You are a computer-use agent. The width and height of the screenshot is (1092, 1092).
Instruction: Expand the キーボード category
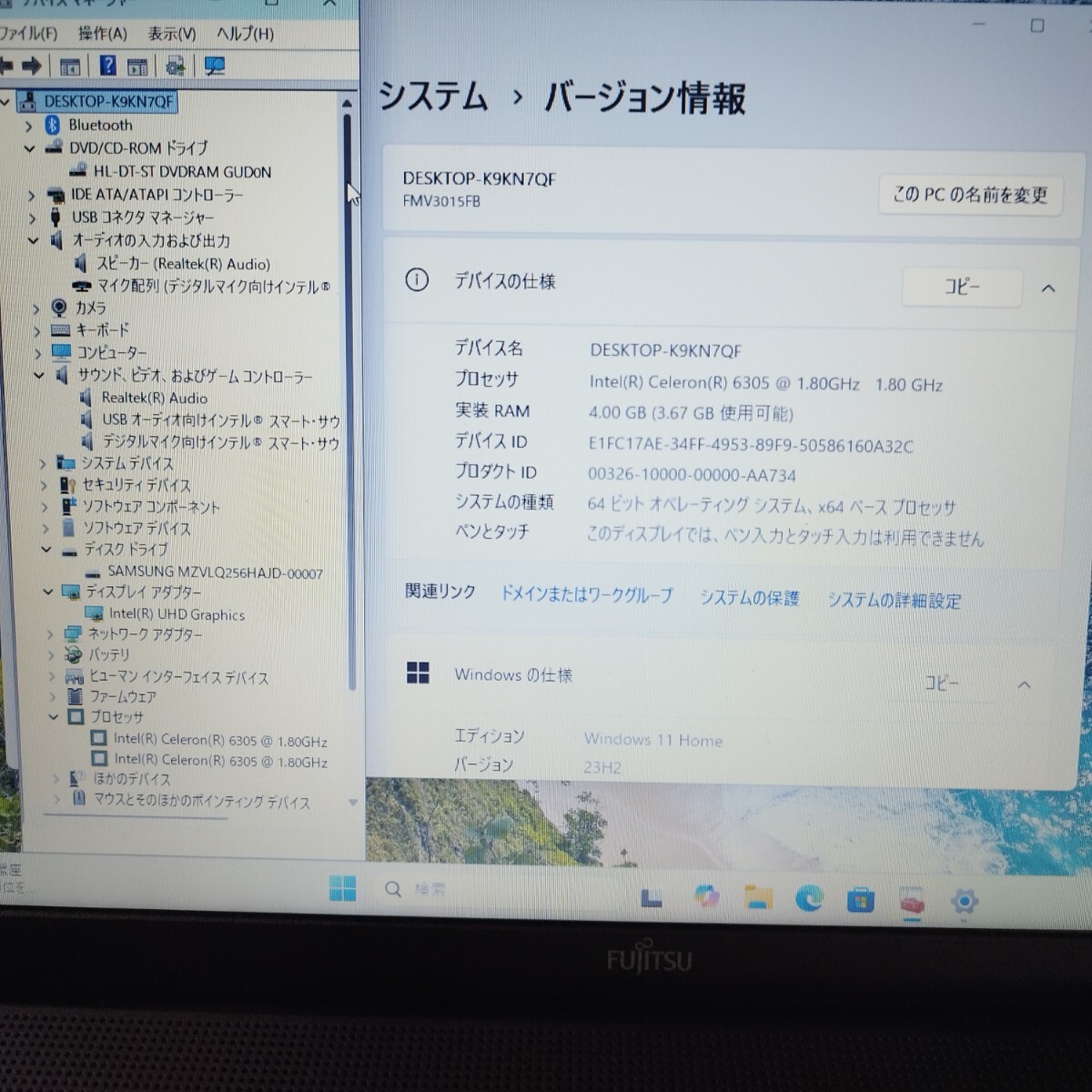36,330
